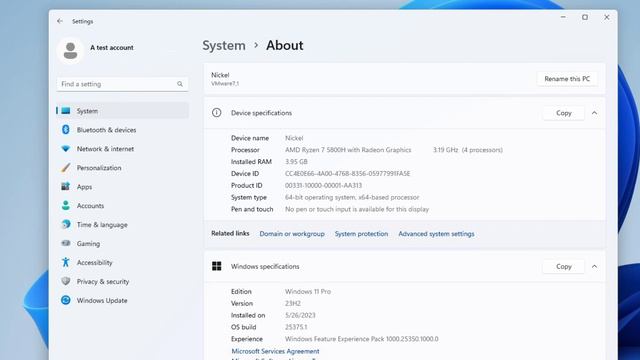The height and width of the screenshot is (360, 640).
Task: Open Domain or workgroup link
Action: point(292,234)
